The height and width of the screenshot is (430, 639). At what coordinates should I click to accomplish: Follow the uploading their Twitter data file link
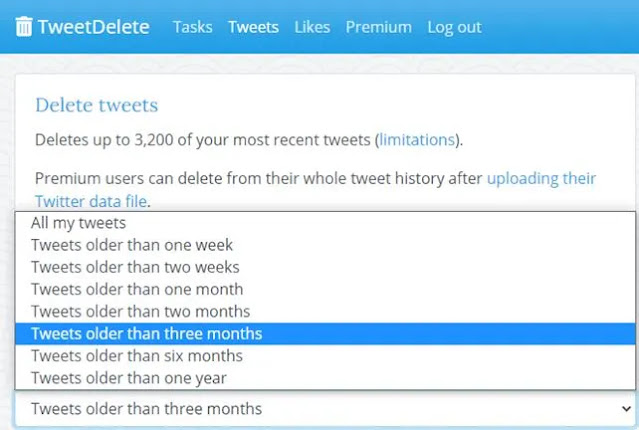pos(541,179)
